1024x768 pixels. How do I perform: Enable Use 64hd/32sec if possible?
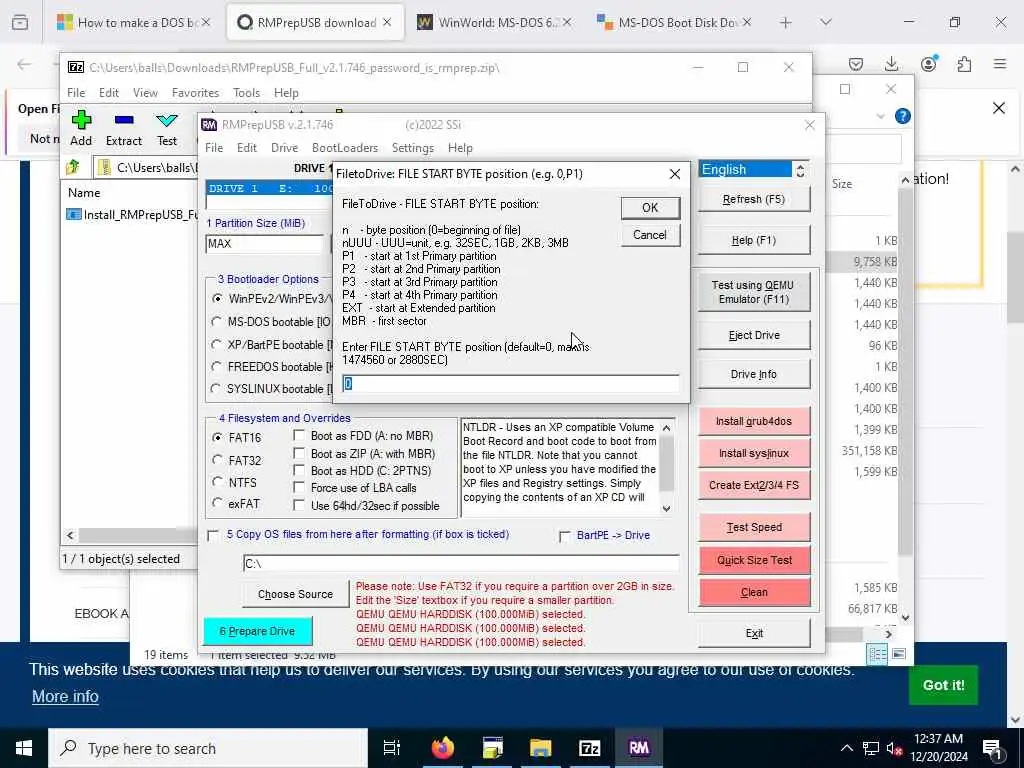point(299,505)
